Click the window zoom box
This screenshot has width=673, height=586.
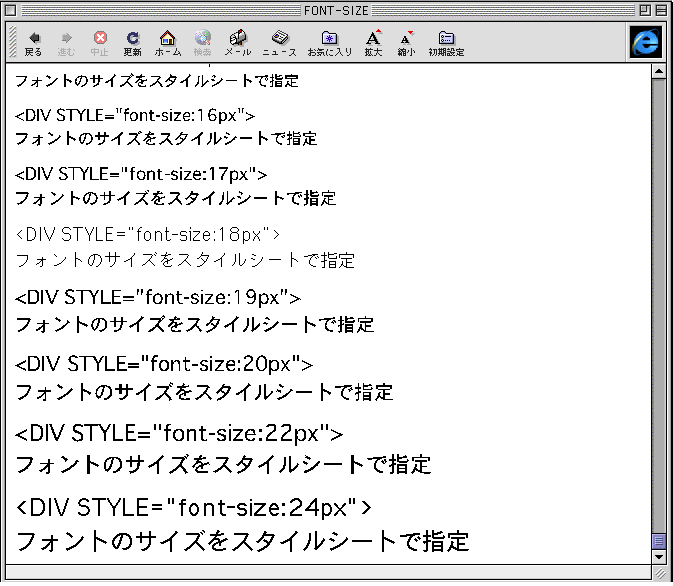tap(645, 10)
